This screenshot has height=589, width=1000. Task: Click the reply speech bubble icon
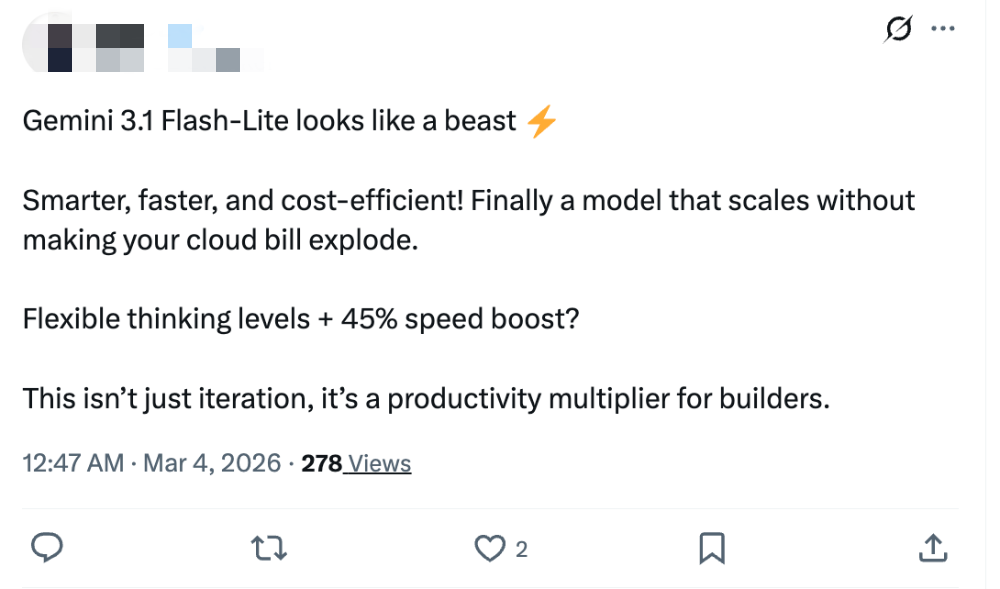(48, 547)
